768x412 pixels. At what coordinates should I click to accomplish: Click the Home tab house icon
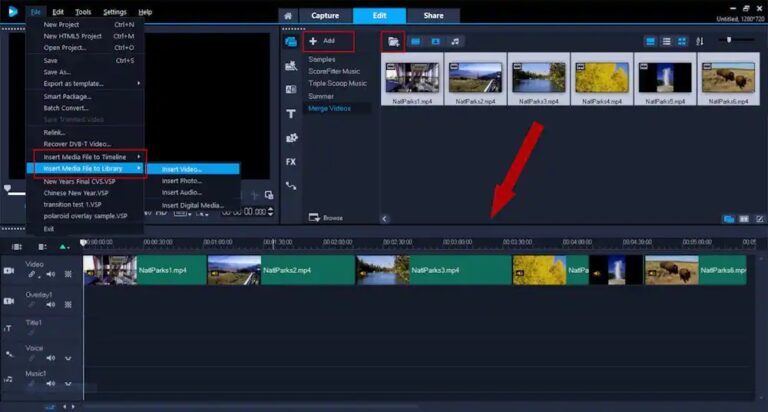tap(288, 16)
